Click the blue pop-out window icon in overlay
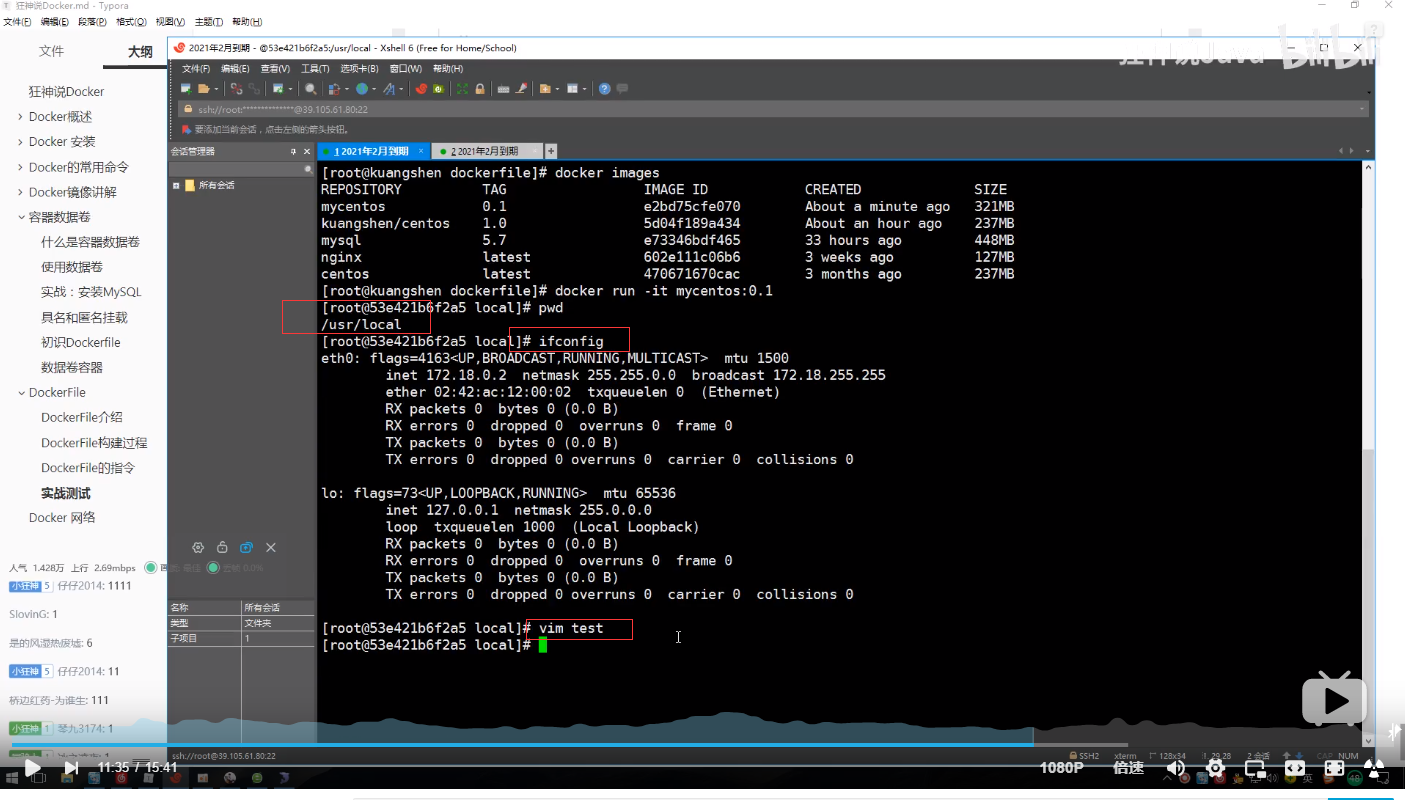Image resolution: width=1405 pixels, height=800 pixels. point(246,548)
